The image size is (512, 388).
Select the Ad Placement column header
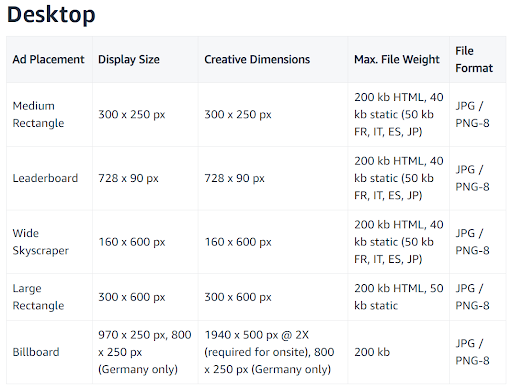tap(48, 59)
